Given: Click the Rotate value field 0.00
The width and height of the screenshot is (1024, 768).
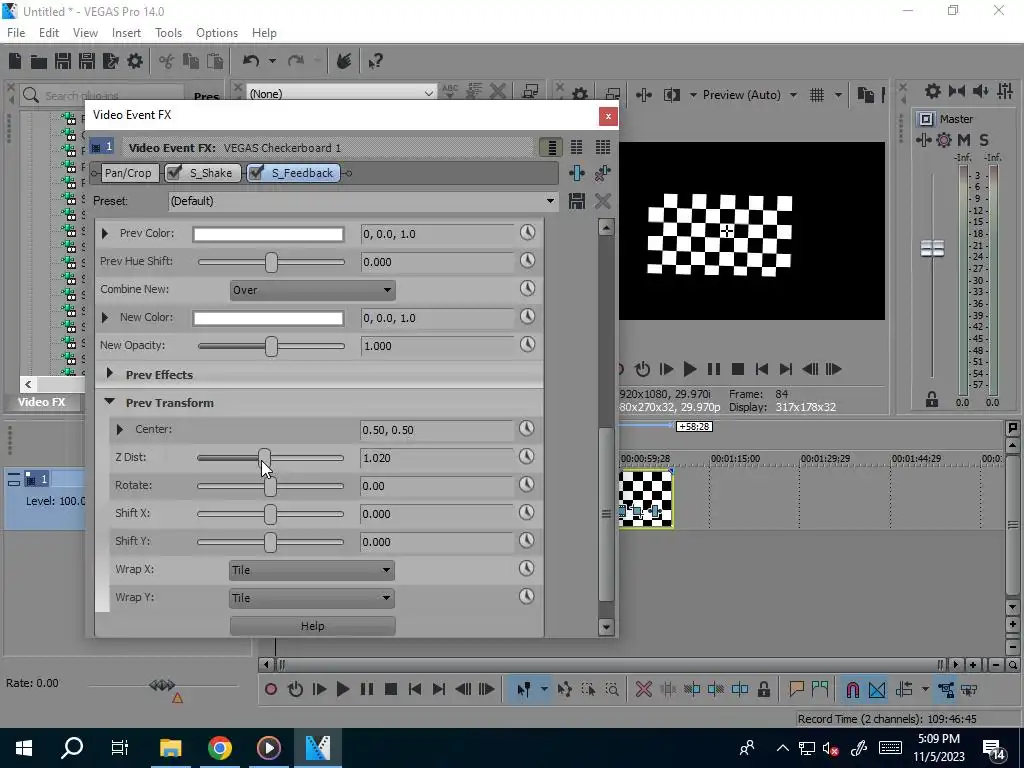Looking at the screenshot, I should tap(437, 486).
